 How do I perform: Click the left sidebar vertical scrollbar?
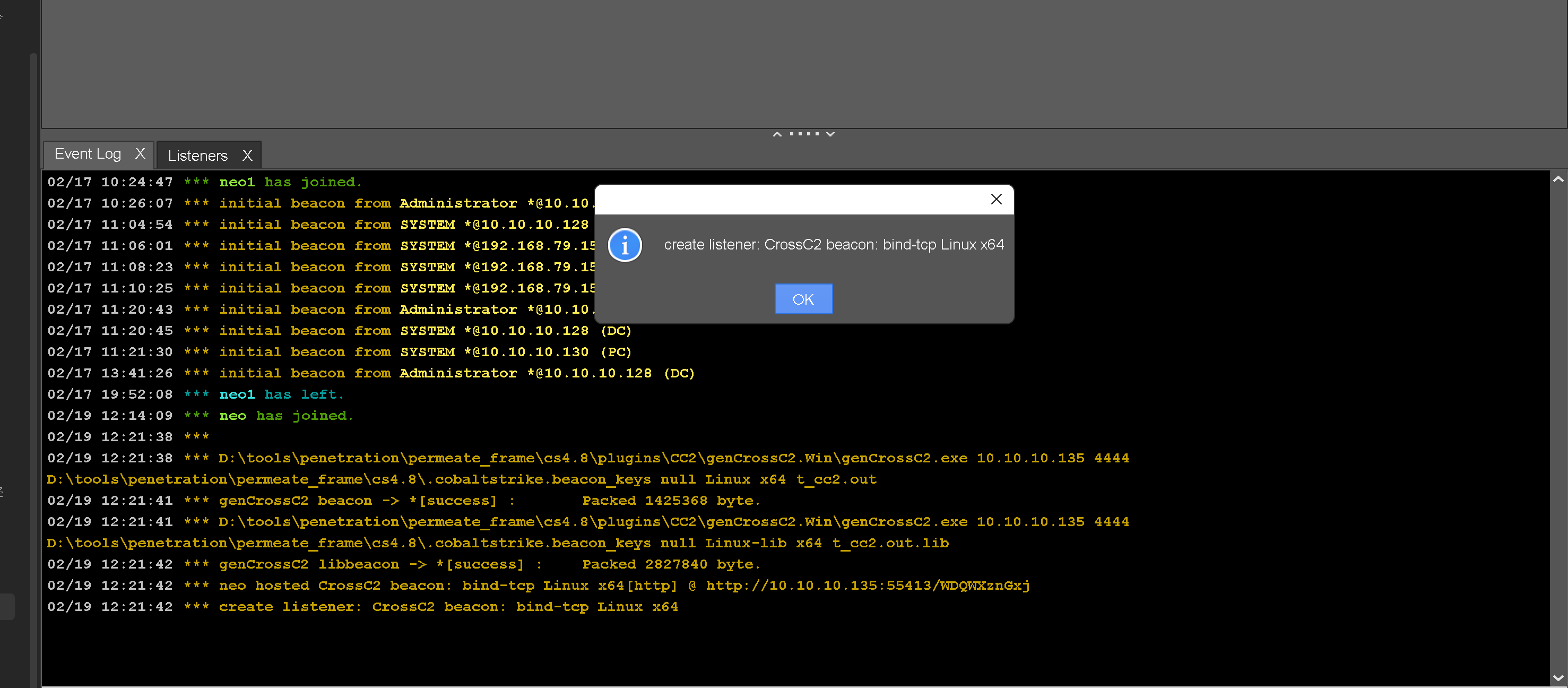[x=33, y=365]
